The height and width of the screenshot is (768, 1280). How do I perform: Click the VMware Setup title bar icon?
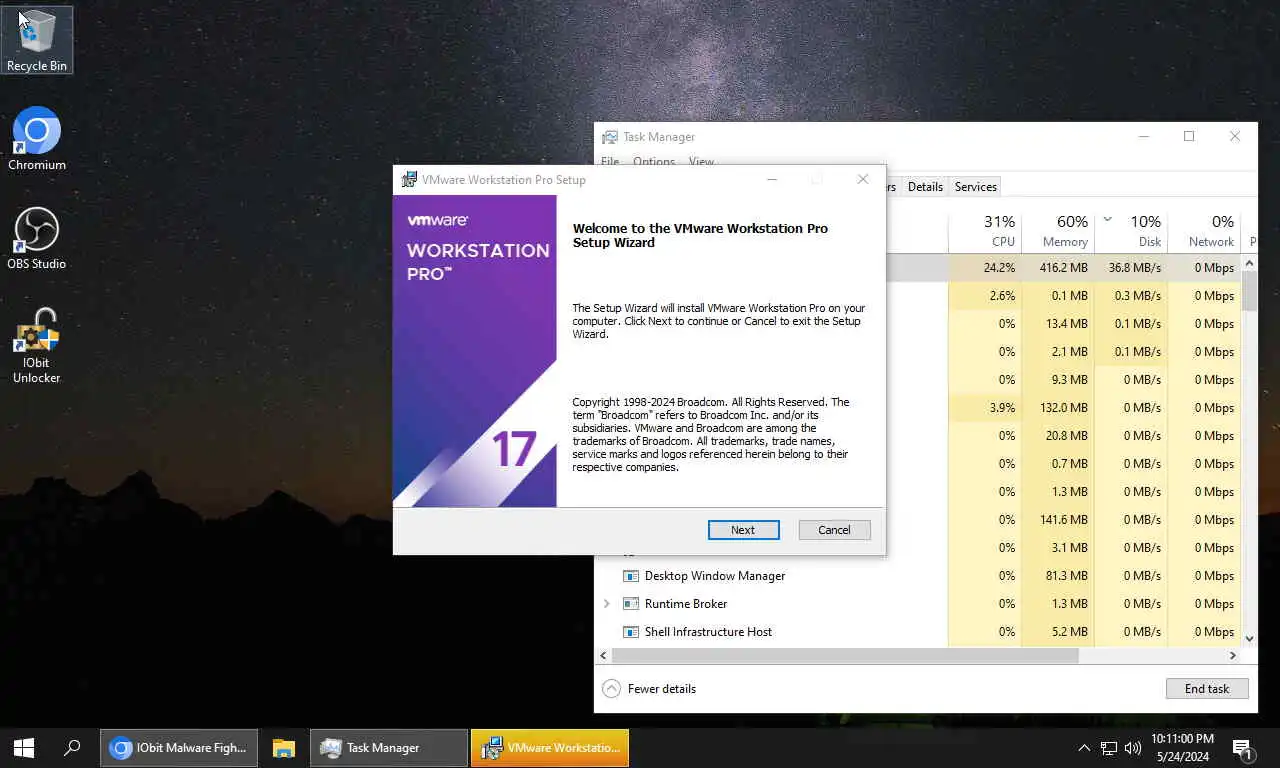(409, 180)
